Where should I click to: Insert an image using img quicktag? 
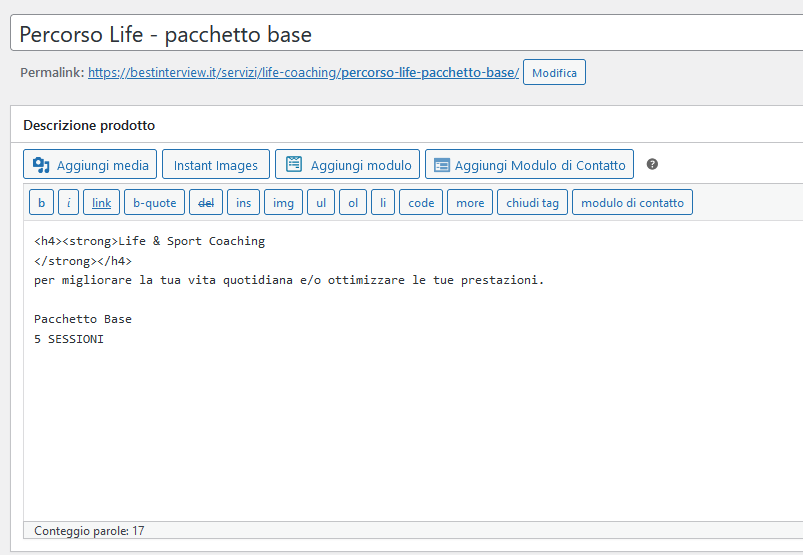283,203
